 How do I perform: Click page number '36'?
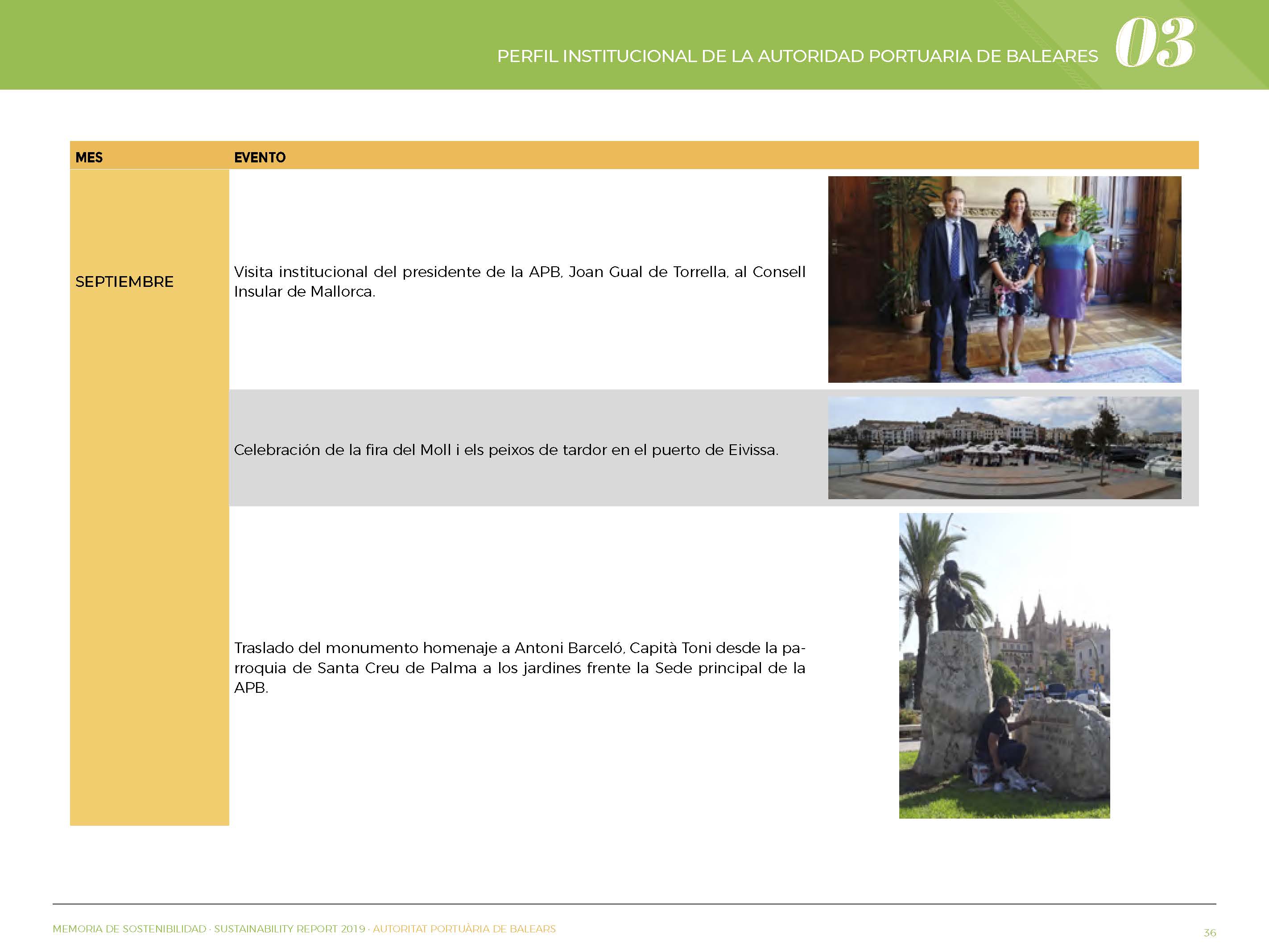click(x=1209, y=933)
